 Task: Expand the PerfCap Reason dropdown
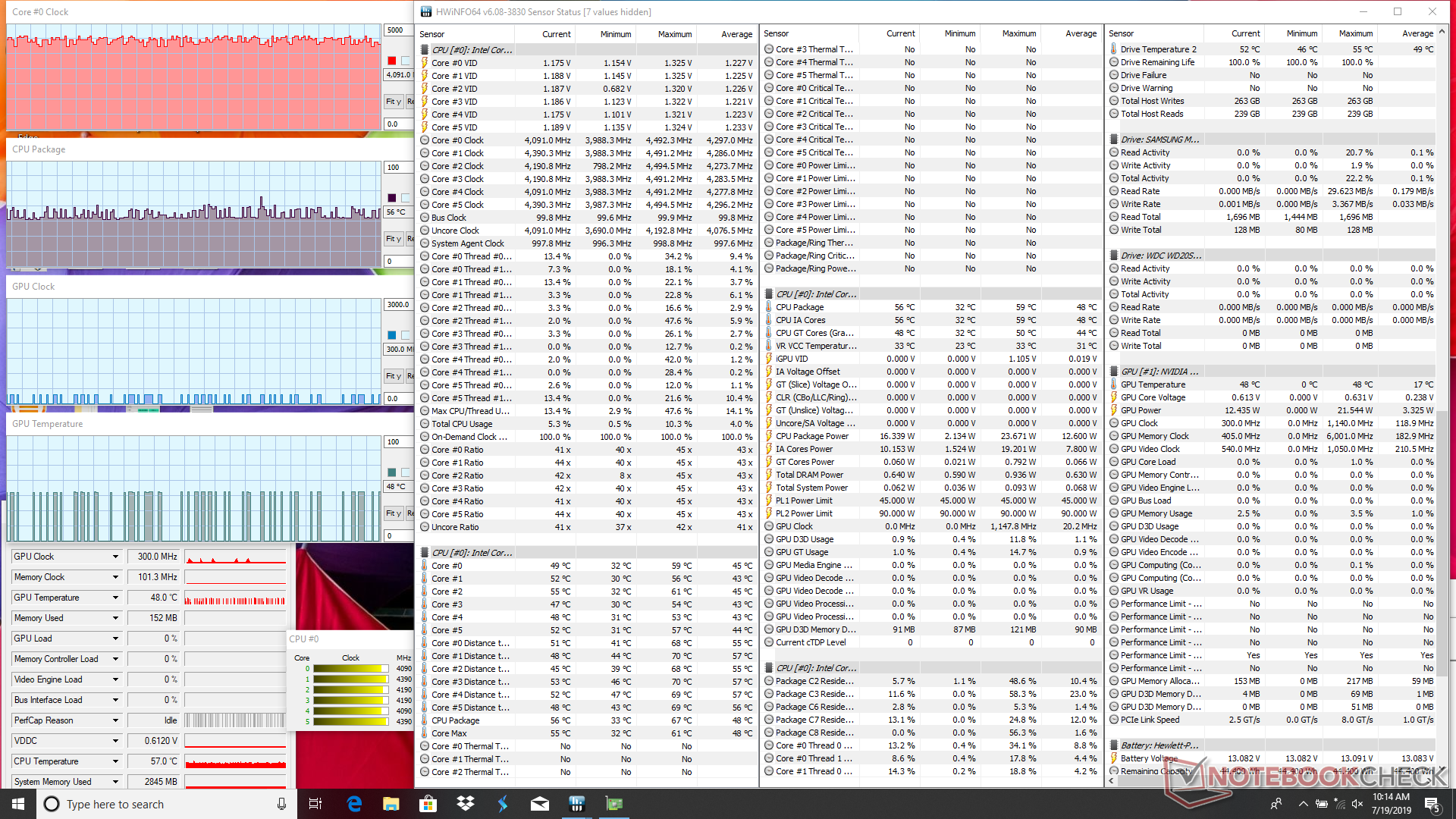115,720
